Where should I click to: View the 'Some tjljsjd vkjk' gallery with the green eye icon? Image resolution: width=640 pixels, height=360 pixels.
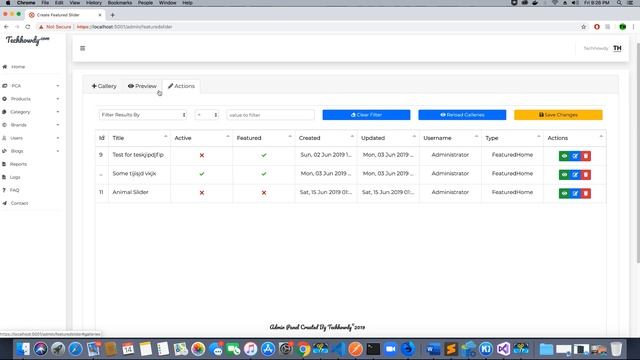[564, 175]
